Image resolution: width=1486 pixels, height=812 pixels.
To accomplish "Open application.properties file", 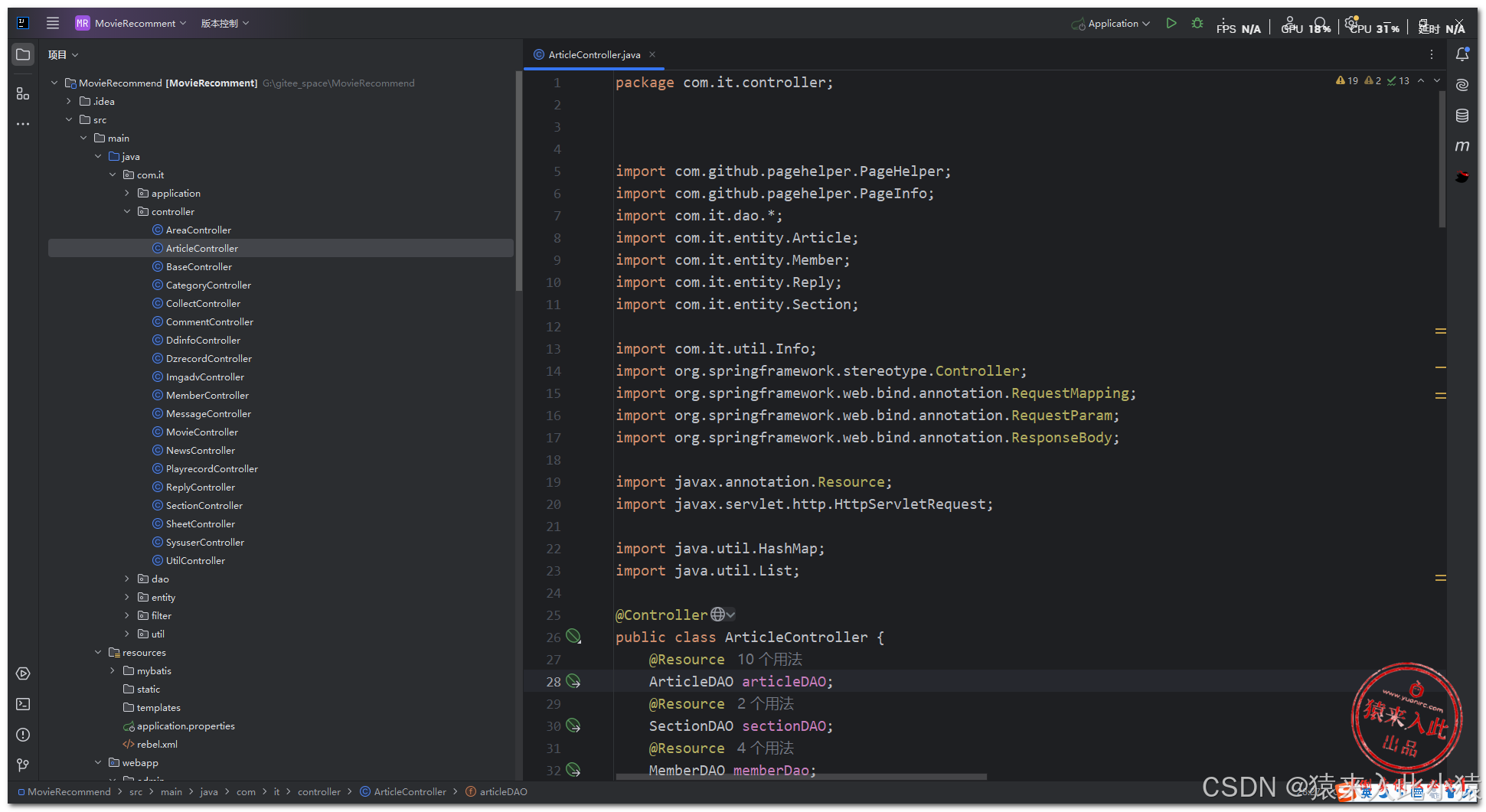I will 185,726.
